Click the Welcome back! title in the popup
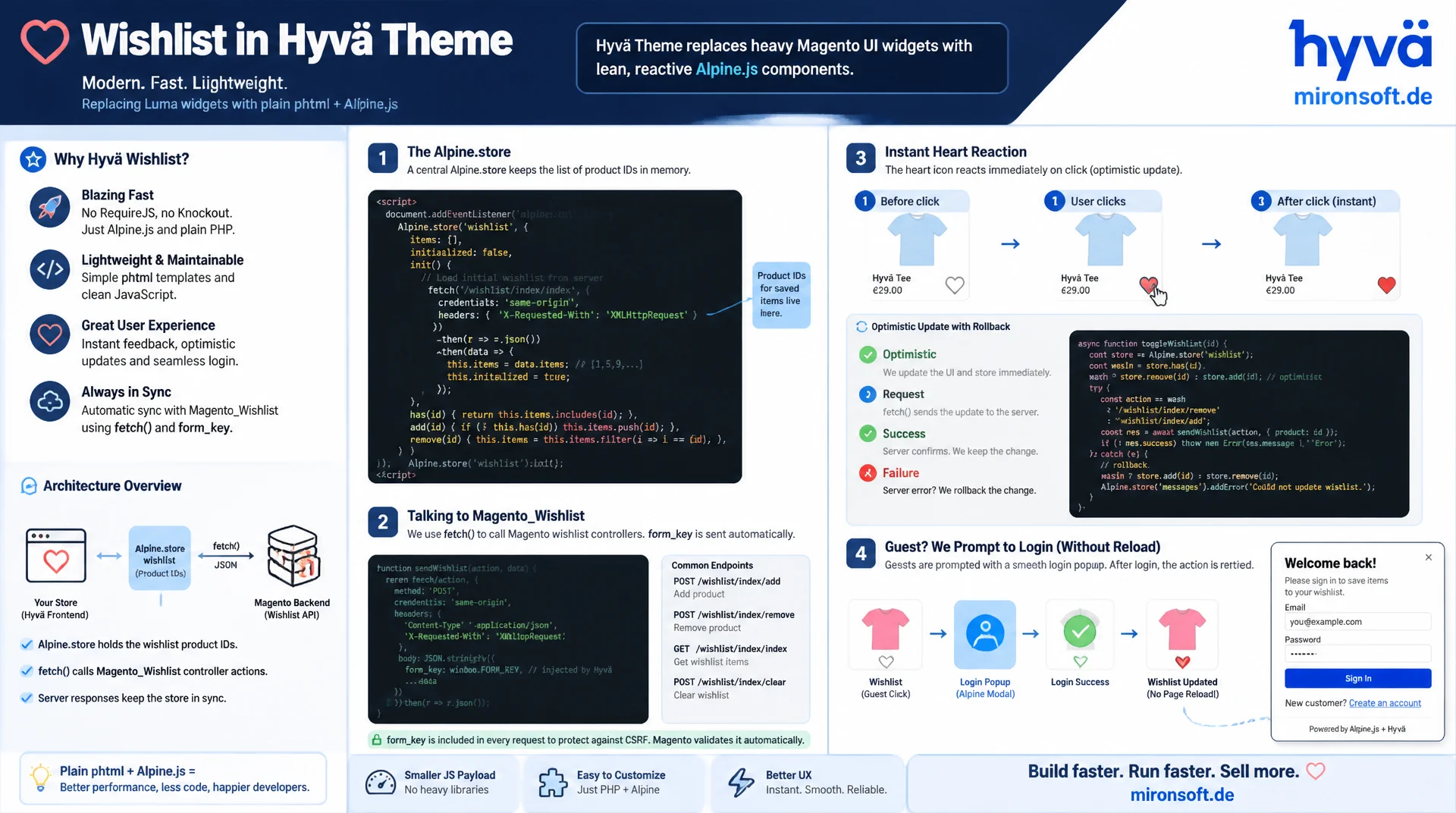This screenshot has height=813, width=1456. pyautogui.click(x=1330, y=563)
